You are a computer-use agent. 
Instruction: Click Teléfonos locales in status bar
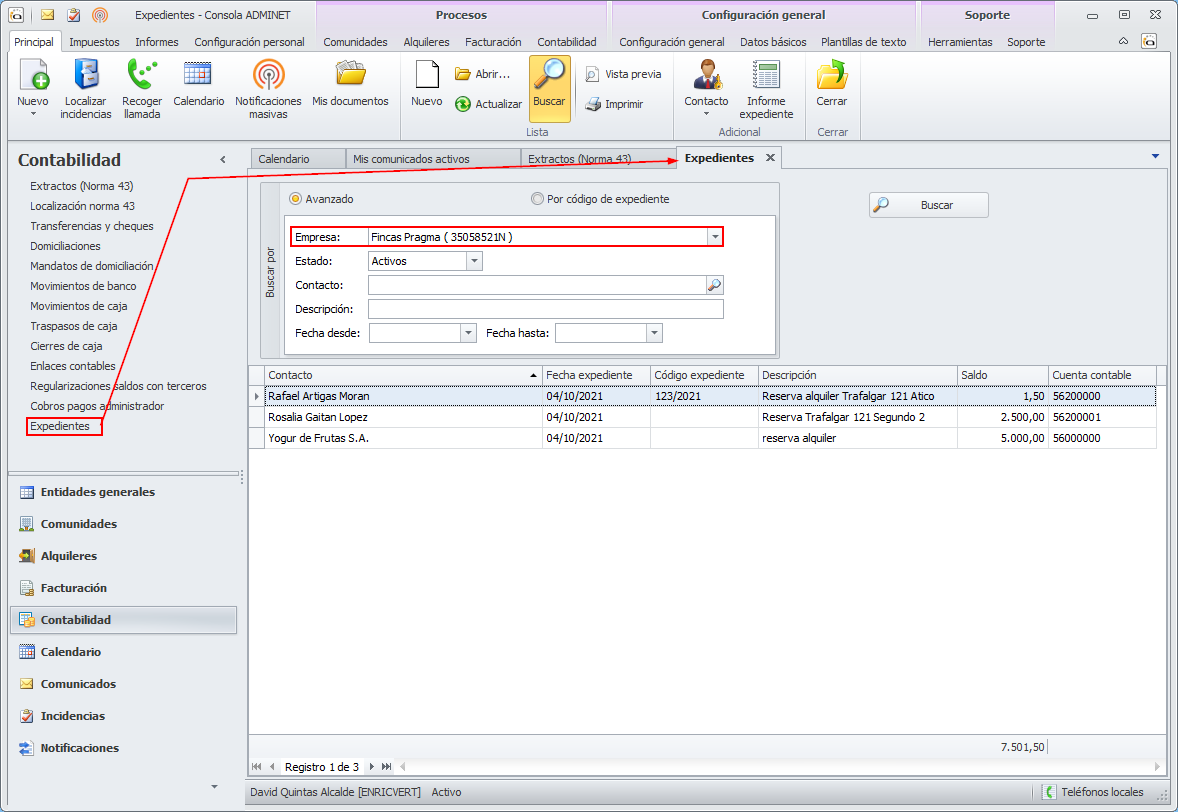click(x=1095, y=792)
